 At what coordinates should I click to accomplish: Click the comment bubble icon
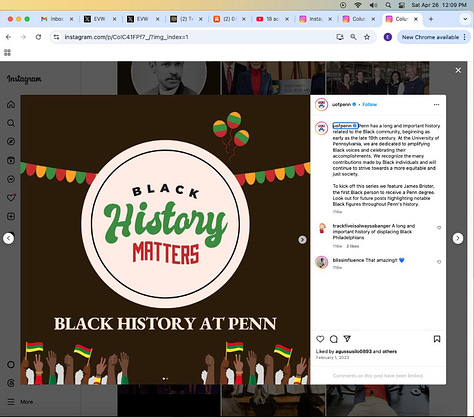click(334, 339)
